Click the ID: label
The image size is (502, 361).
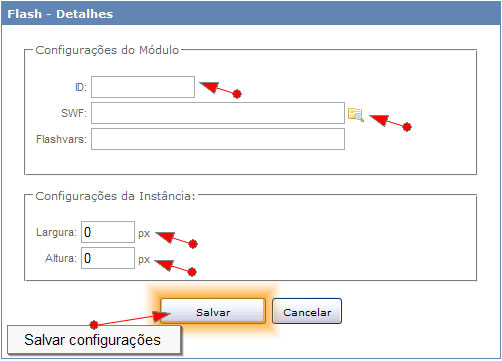tap(81, 87)
